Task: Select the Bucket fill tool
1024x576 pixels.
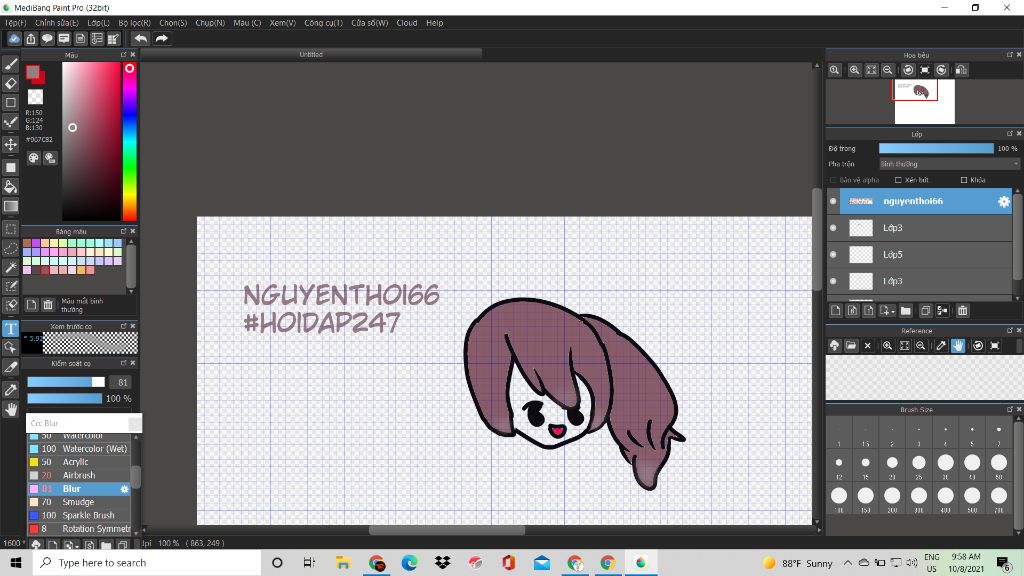Action: point(10,187)
